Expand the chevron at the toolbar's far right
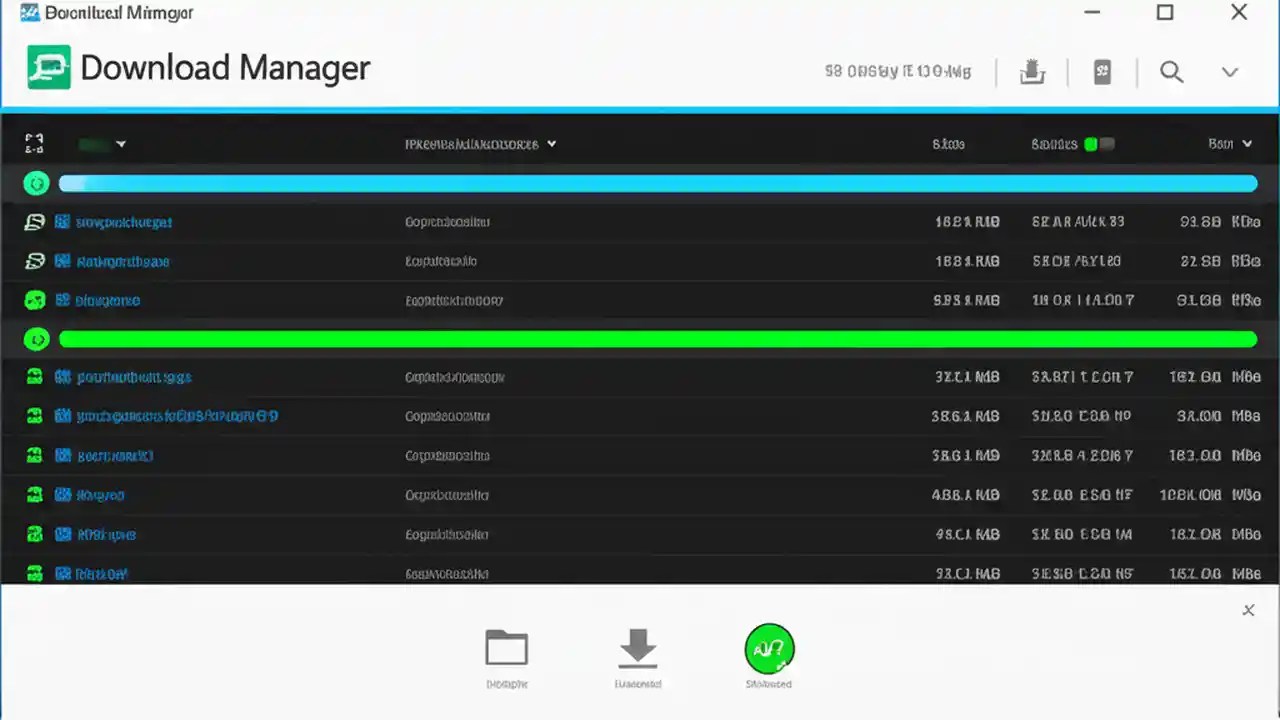Image resolution: width=1280 pixels, height=720 pixels. point(1229,72)
